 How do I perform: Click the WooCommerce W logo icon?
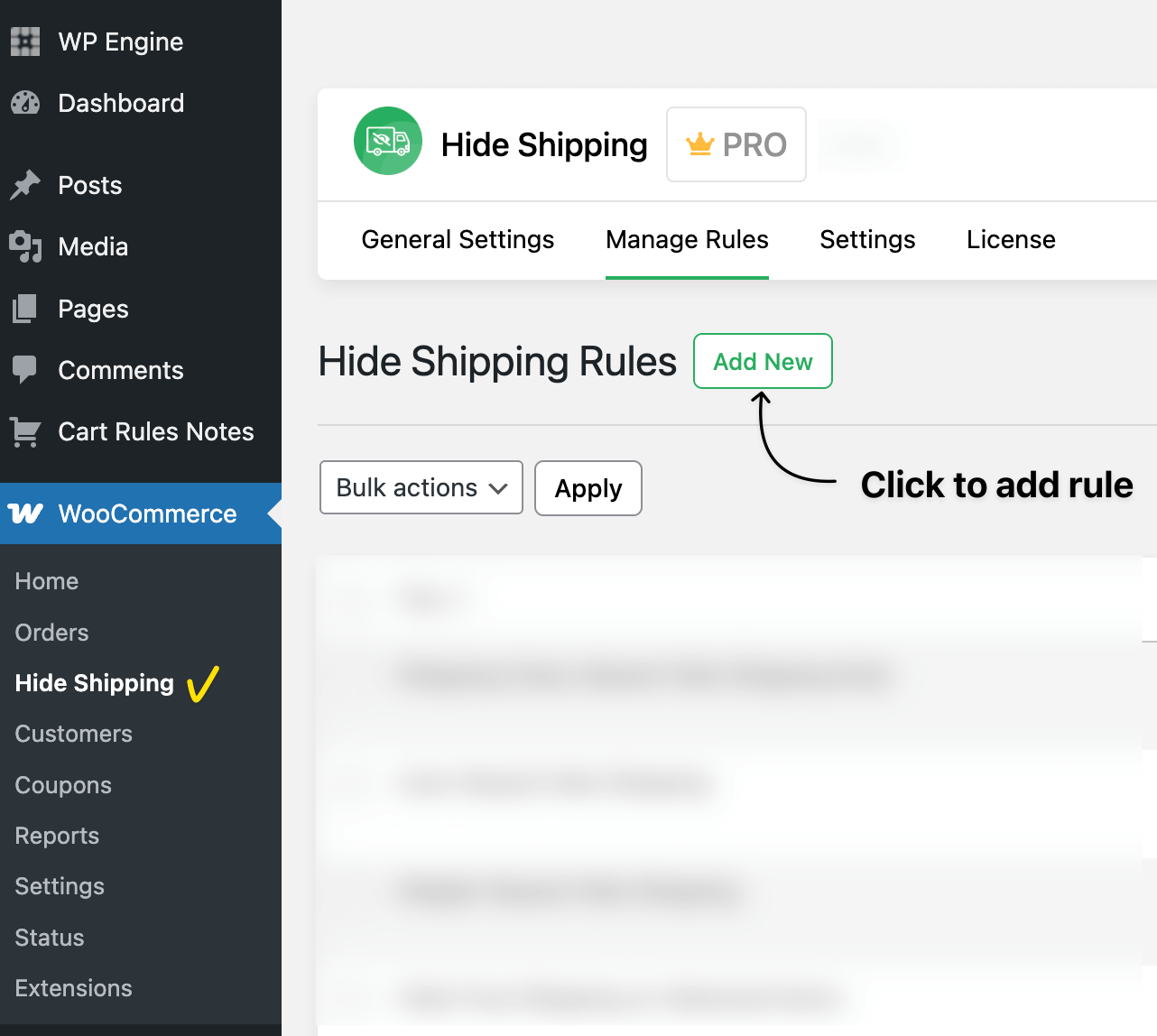pyautogui.click(x=25, y=513)
